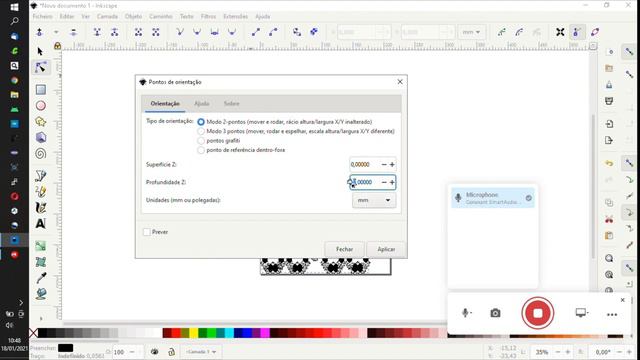The image size is (640, 360).
Task: Click the make nodes cusp icon
Action: click(x=180, y=32)
